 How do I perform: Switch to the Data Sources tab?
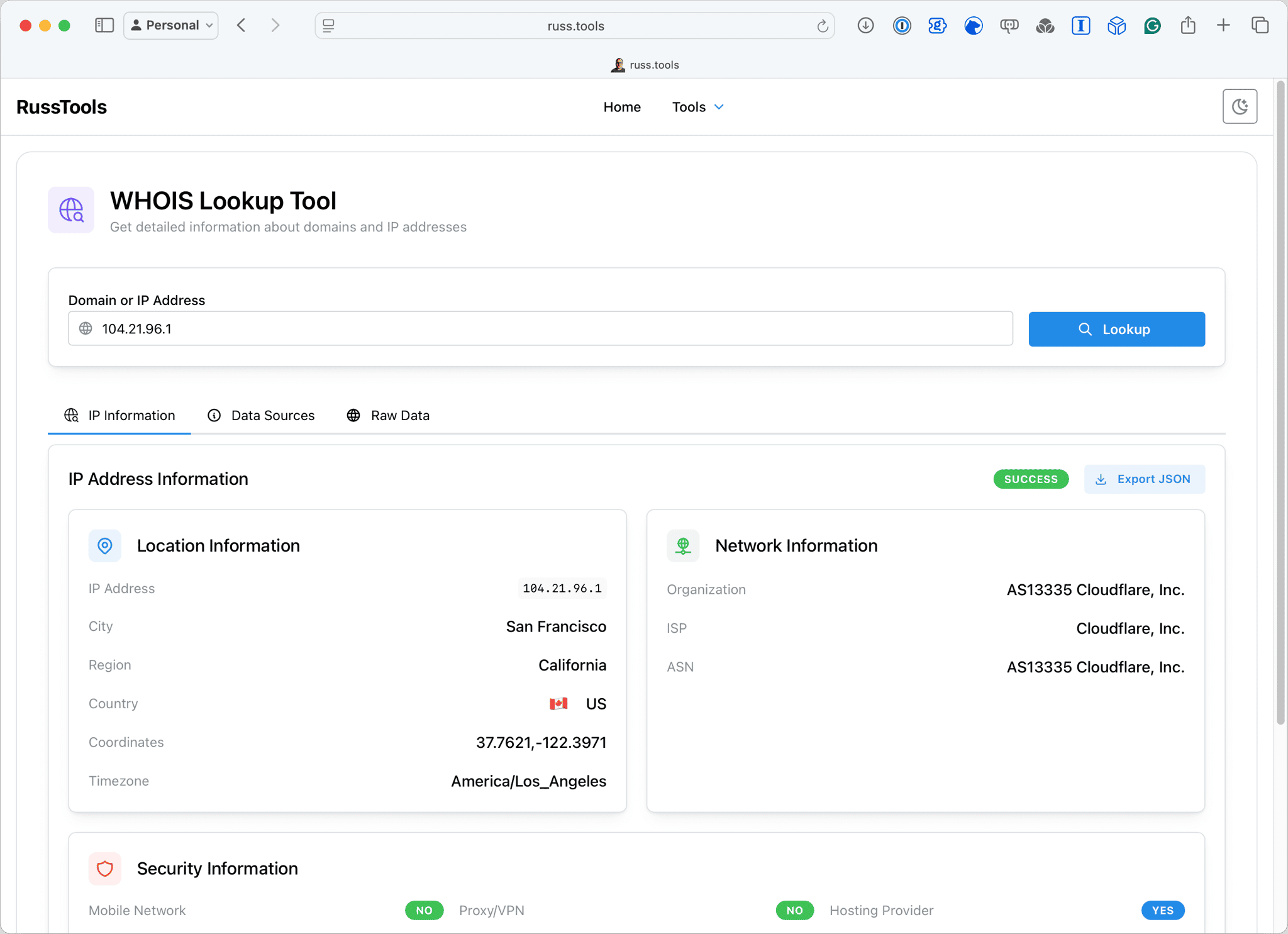[x=261, y=415]
